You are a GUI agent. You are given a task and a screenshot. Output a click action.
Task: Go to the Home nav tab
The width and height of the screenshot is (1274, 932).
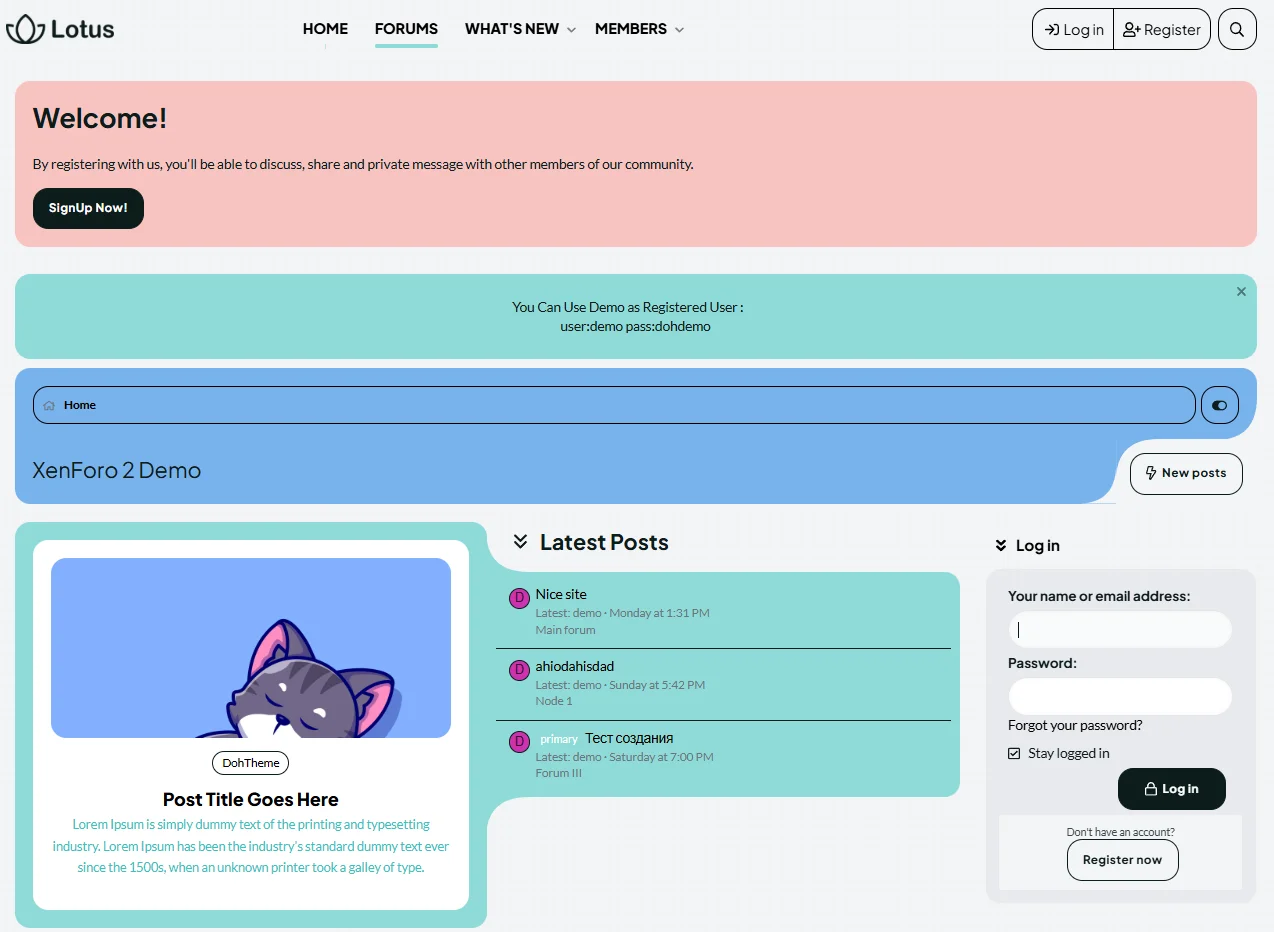click(x=325, y=29)
